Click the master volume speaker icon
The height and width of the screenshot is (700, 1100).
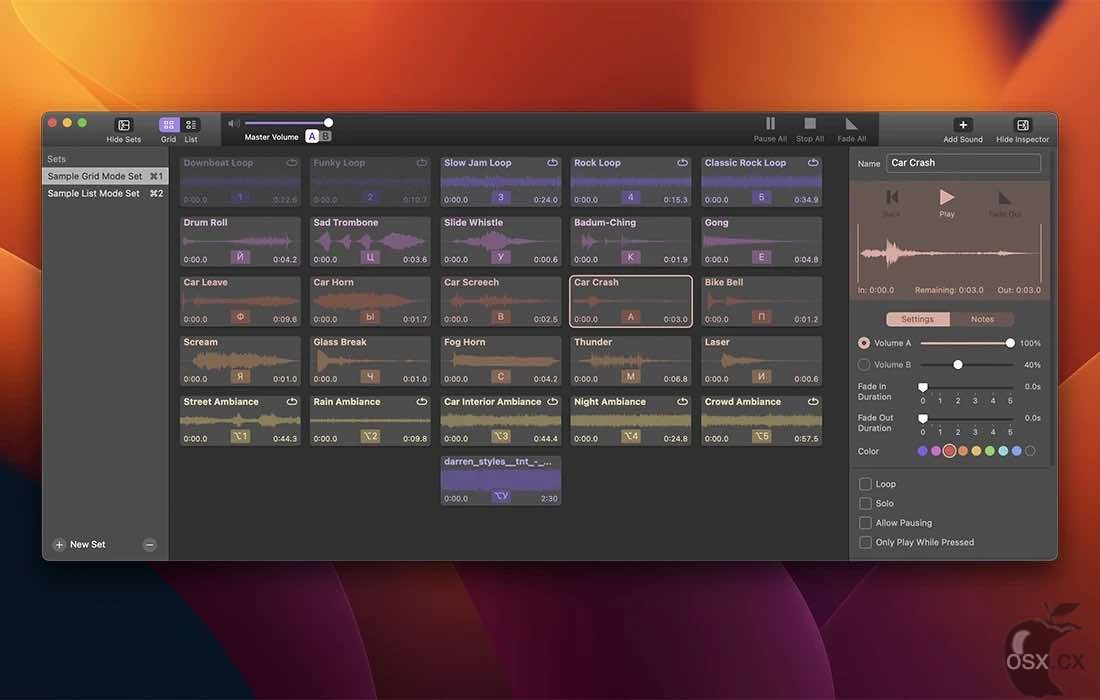click(234, 123)
